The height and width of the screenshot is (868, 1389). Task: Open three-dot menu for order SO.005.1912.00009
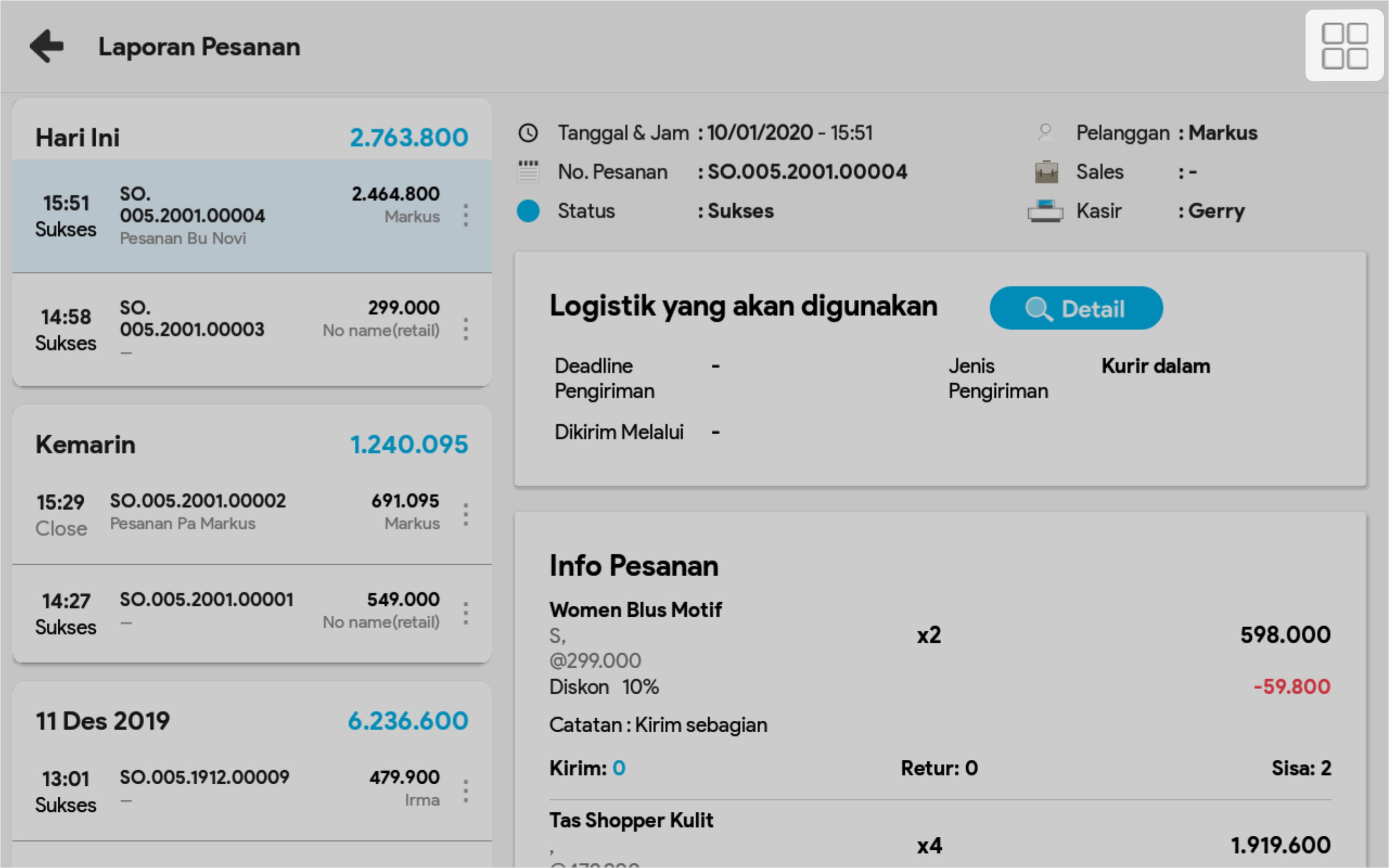point(465,791)
